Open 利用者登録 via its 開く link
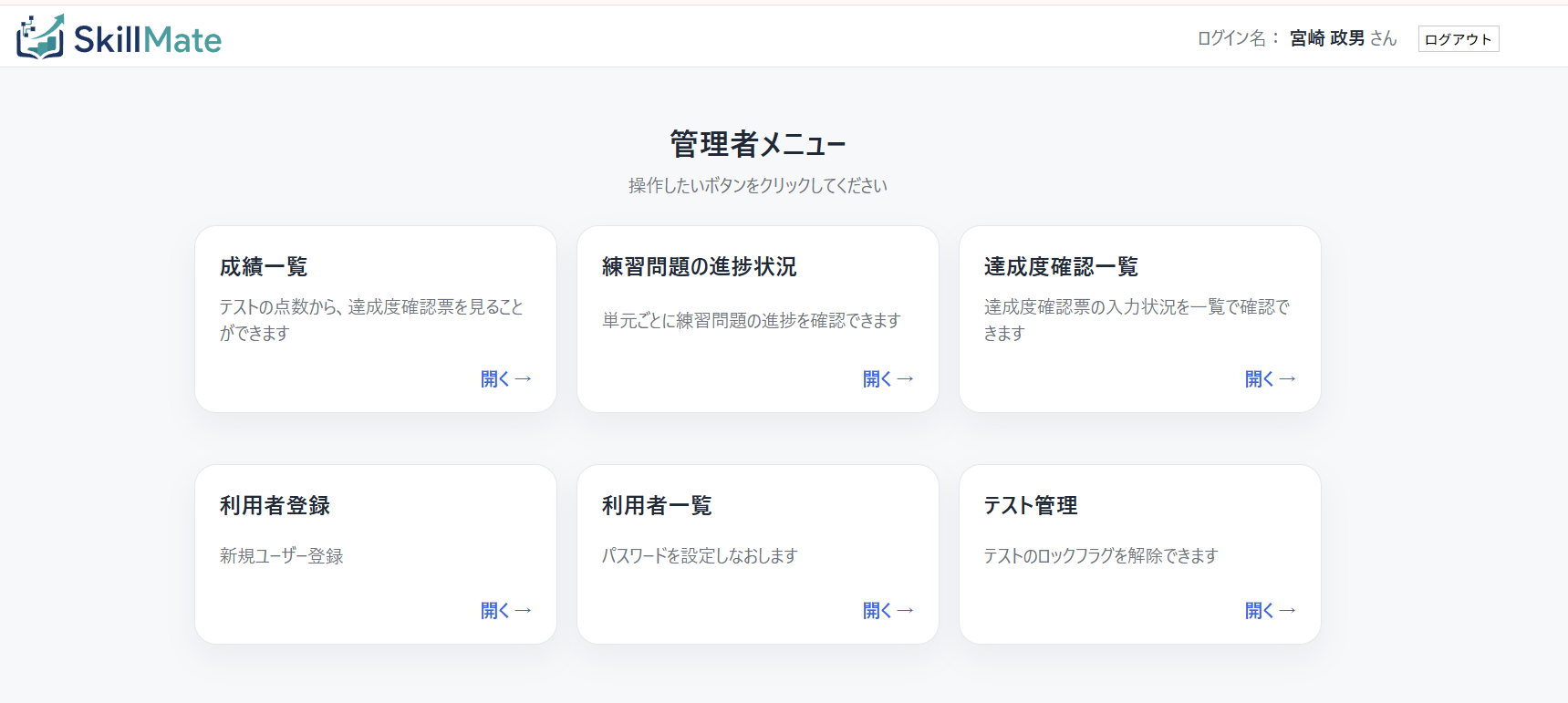The height and width of the screenshot is (703, 1568). tap(506, 610)
